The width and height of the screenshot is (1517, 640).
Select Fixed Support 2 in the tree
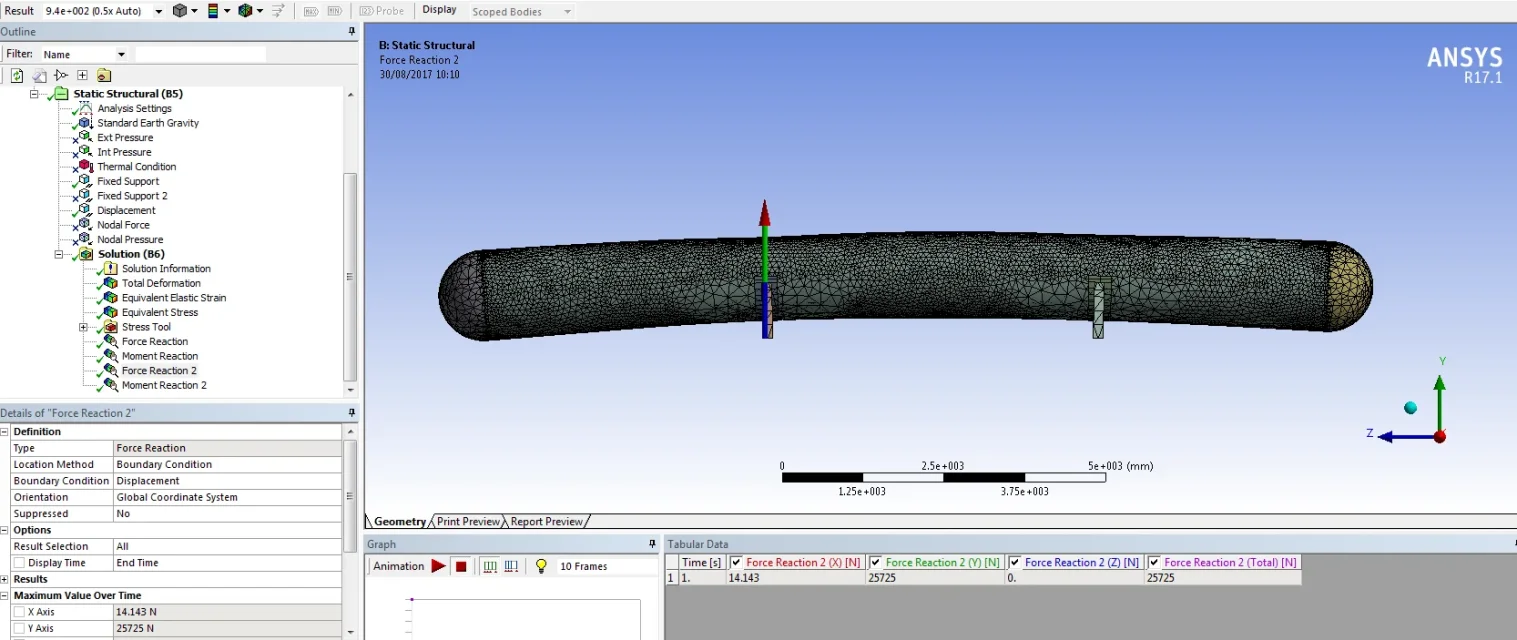click(132, 196)
